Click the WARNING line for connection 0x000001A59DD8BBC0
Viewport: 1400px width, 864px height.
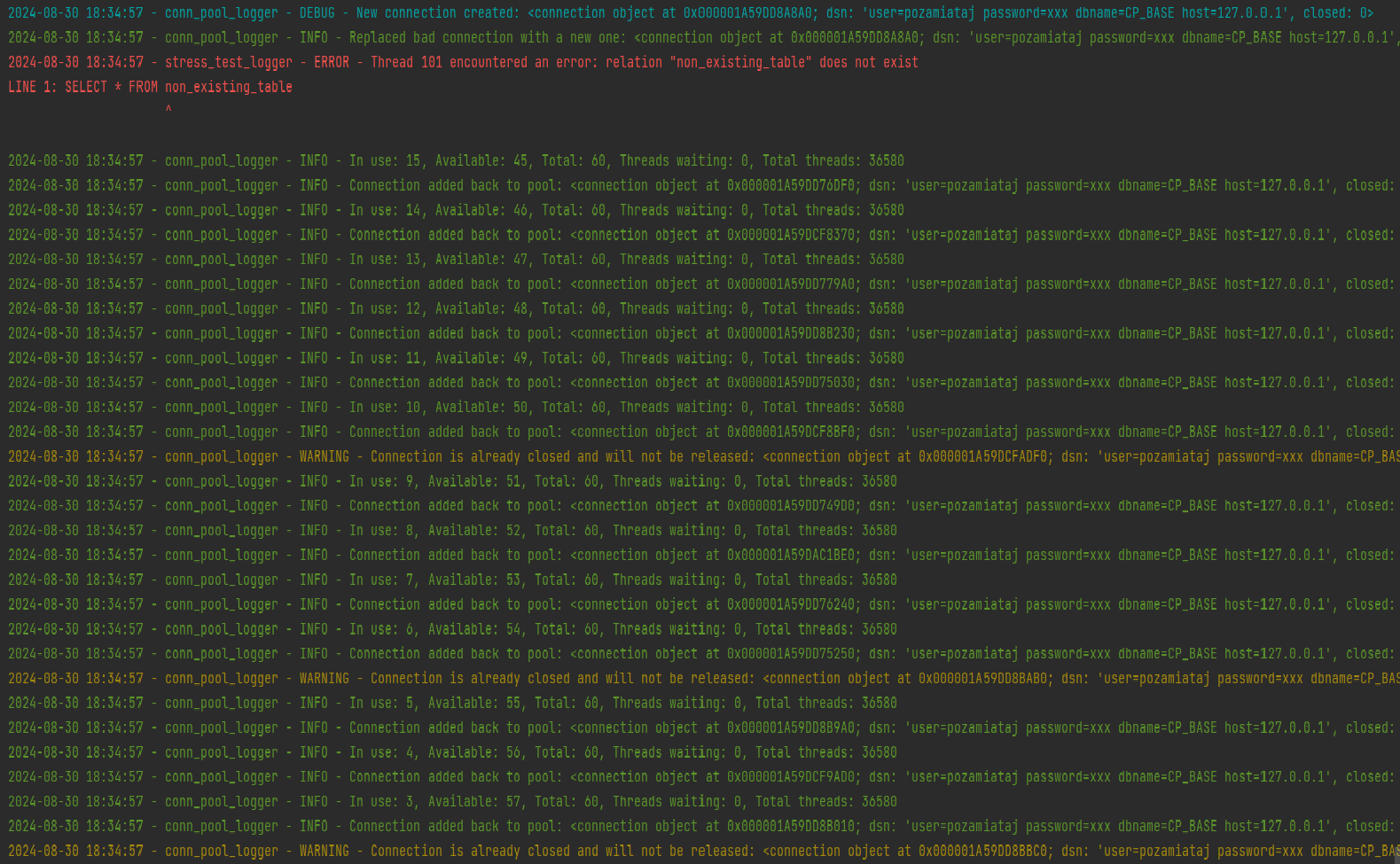(x=704, y=852)
